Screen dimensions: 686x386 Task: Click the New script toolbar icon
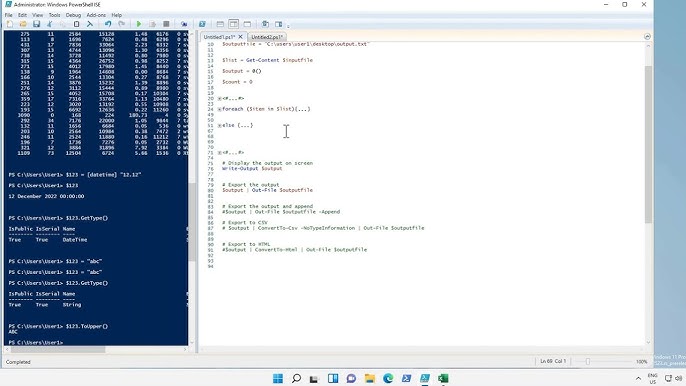pos(10,24)
